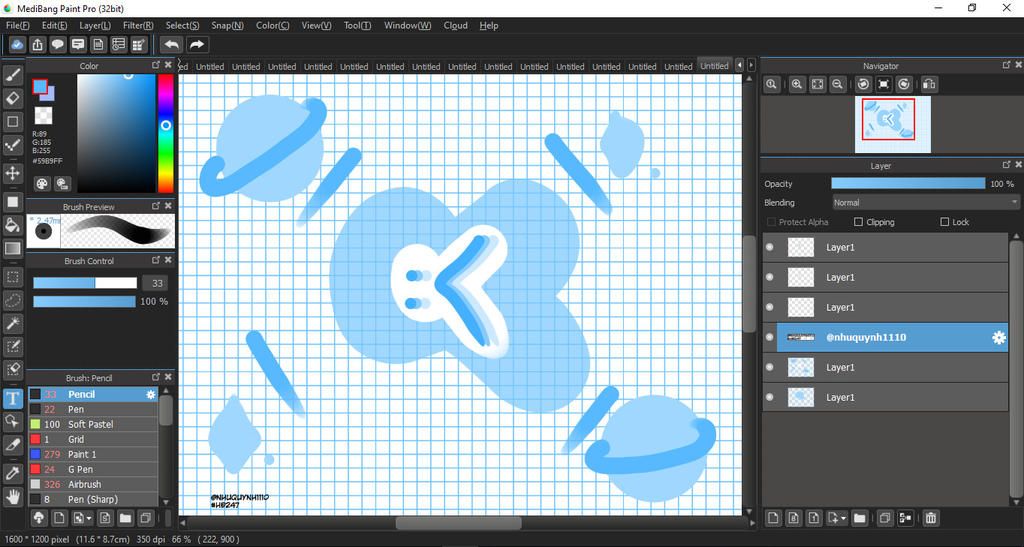Close the Color panel
This screenshot has height=547, width=1024.
(168, 65)
